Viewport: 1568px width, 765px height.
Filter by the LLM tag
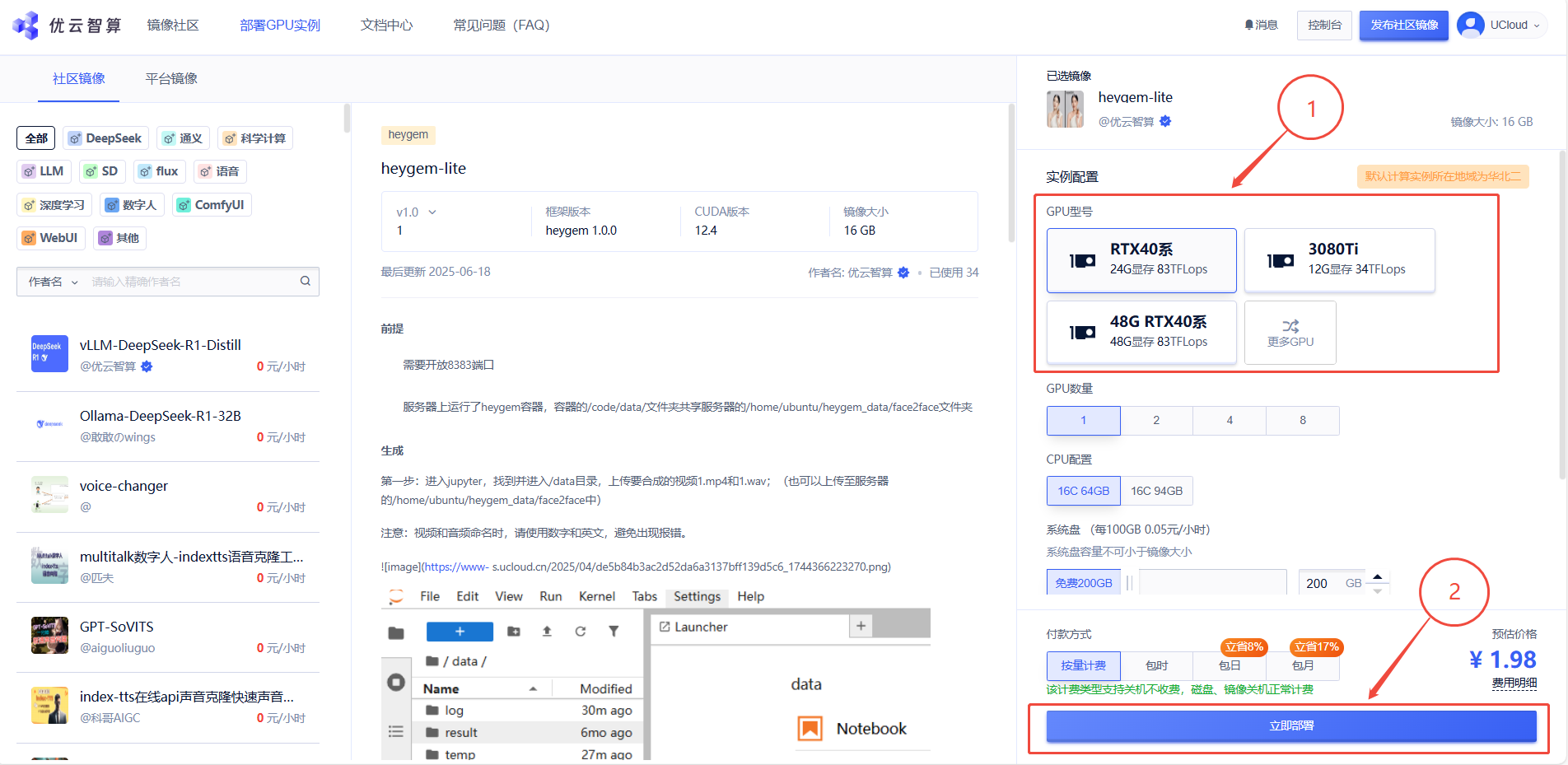point(44,171)
